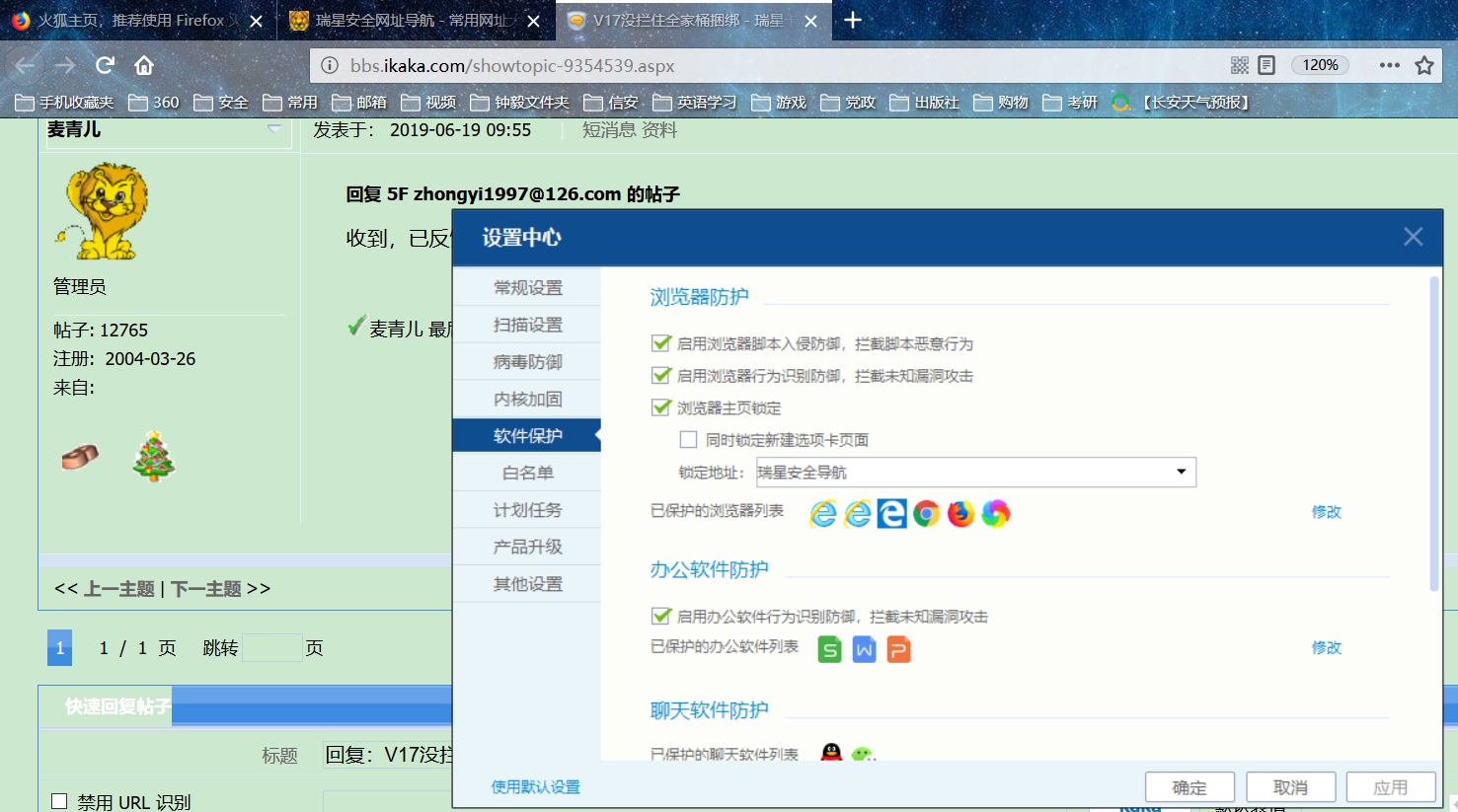Click 确定 to confirm settings
This screenshot has height=812, width=1458.
click(x=1189, y=787)
